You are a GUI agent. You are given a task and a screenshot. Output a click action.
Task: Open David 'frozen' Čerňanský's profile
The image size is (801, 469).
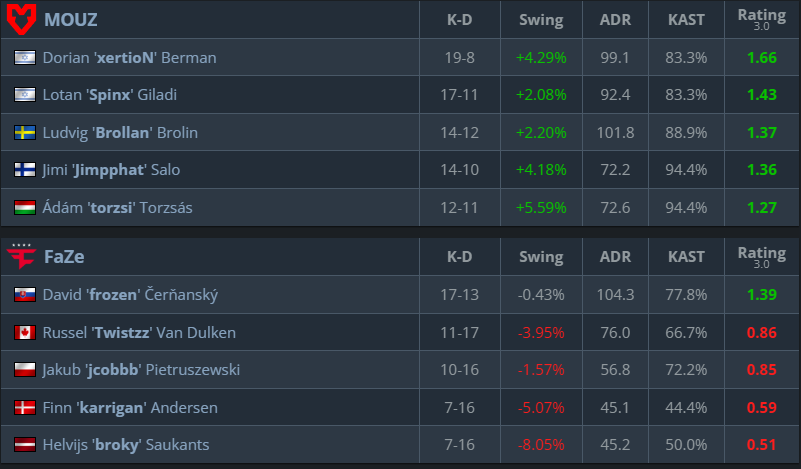[130, 295]
